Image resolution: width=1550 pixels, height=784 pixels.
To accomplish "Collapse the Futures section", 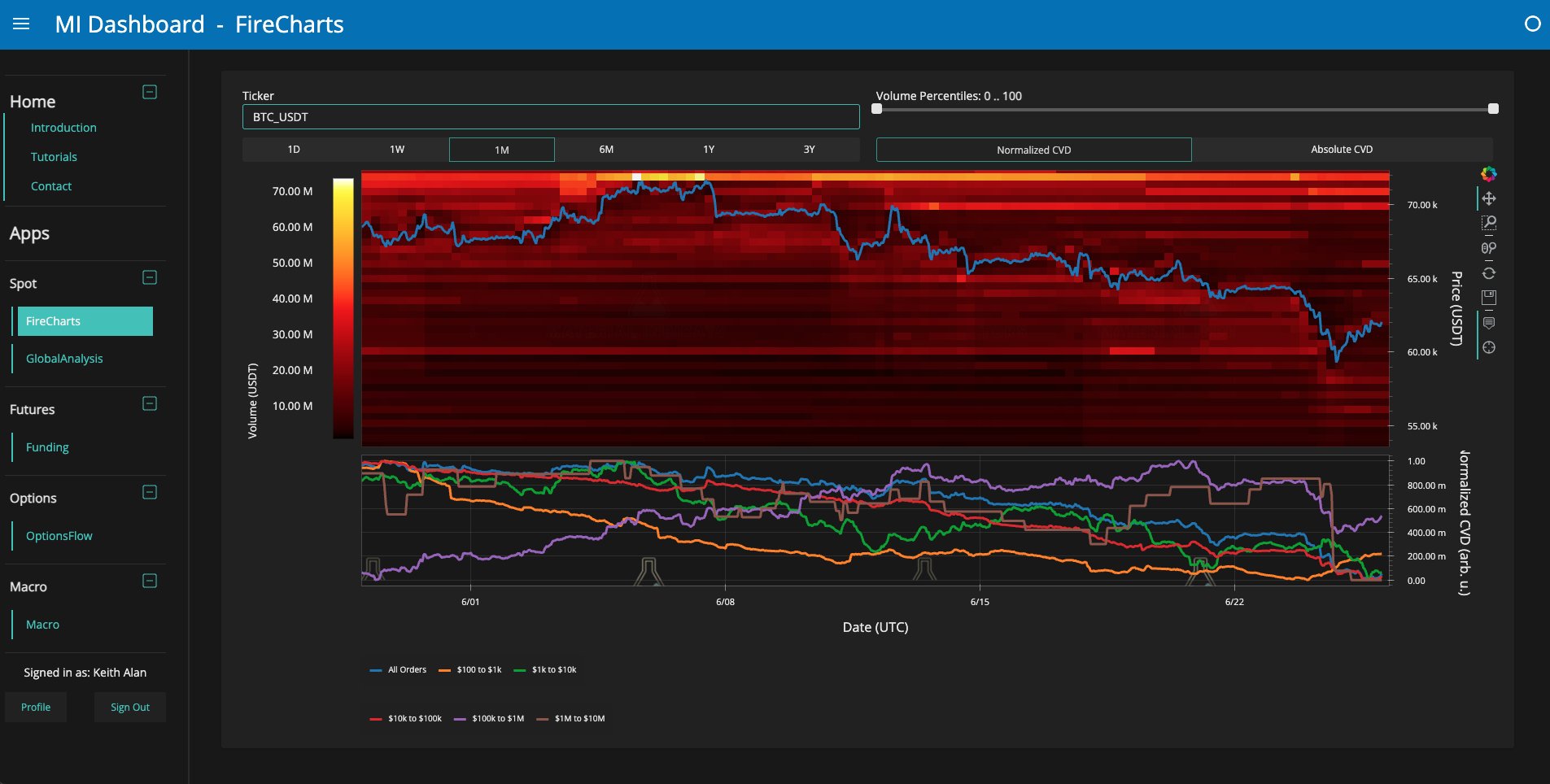I will click(150, 403).
